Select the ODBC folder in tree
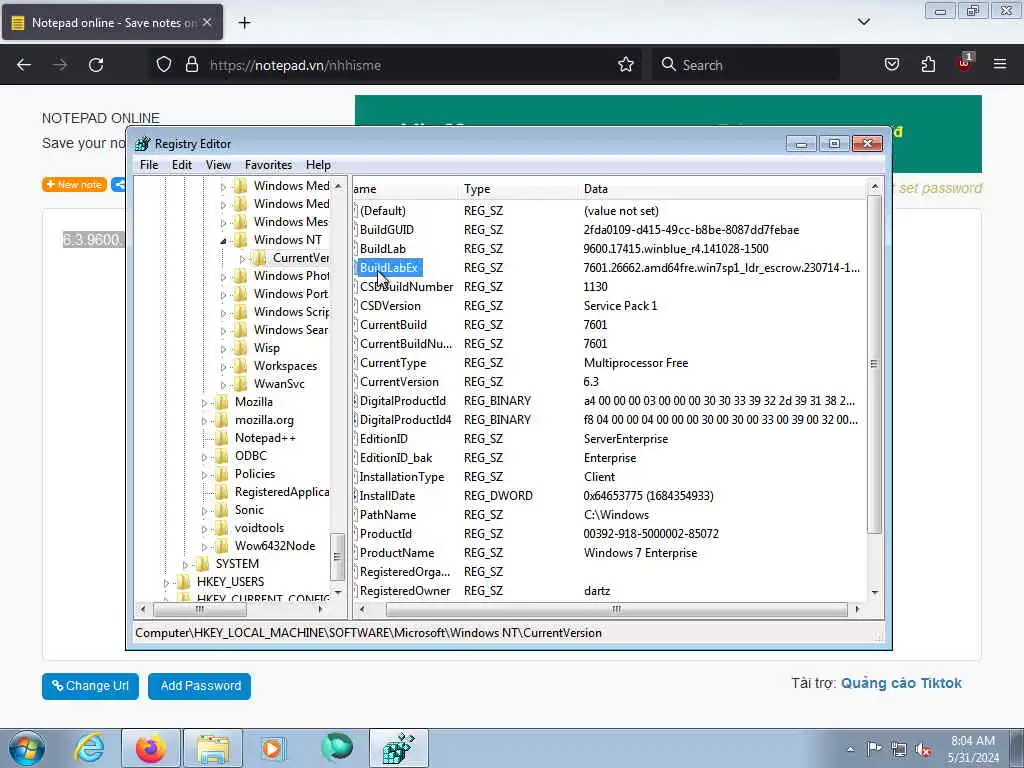The width and height of the screenshot is (1024, 768). coord(251,456)
